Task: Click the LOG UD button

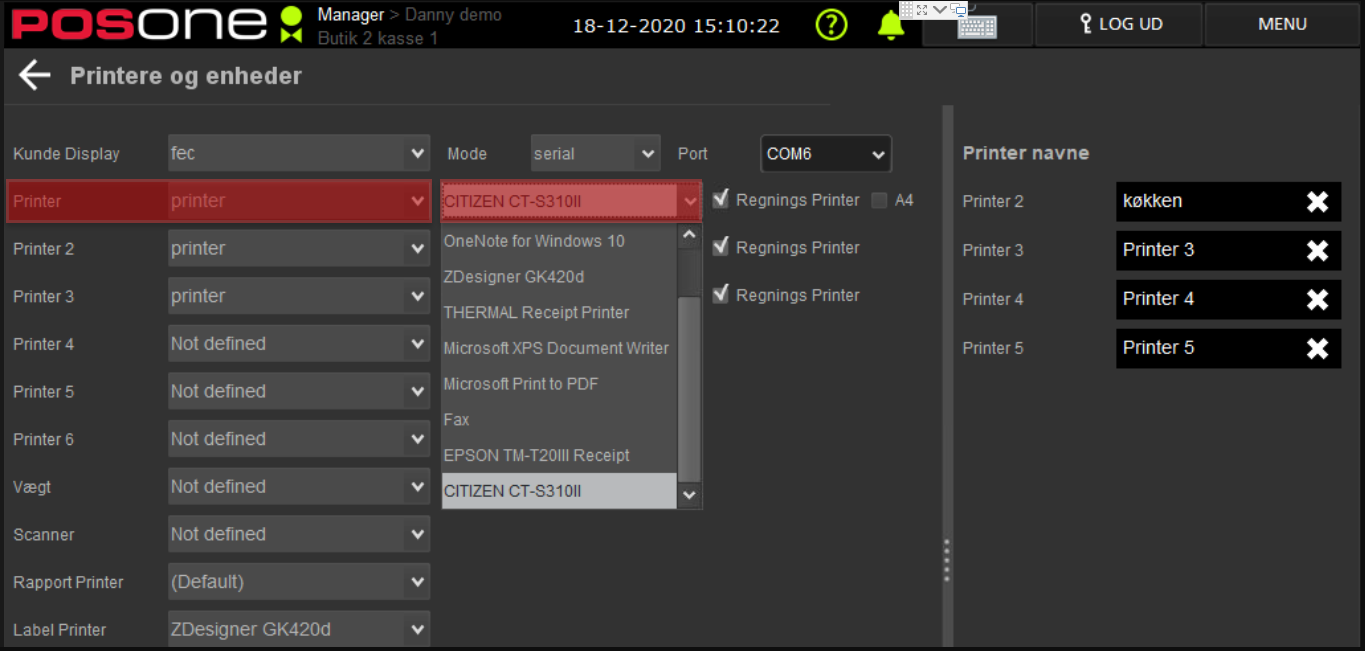Action: click(x=1118, y=24)
